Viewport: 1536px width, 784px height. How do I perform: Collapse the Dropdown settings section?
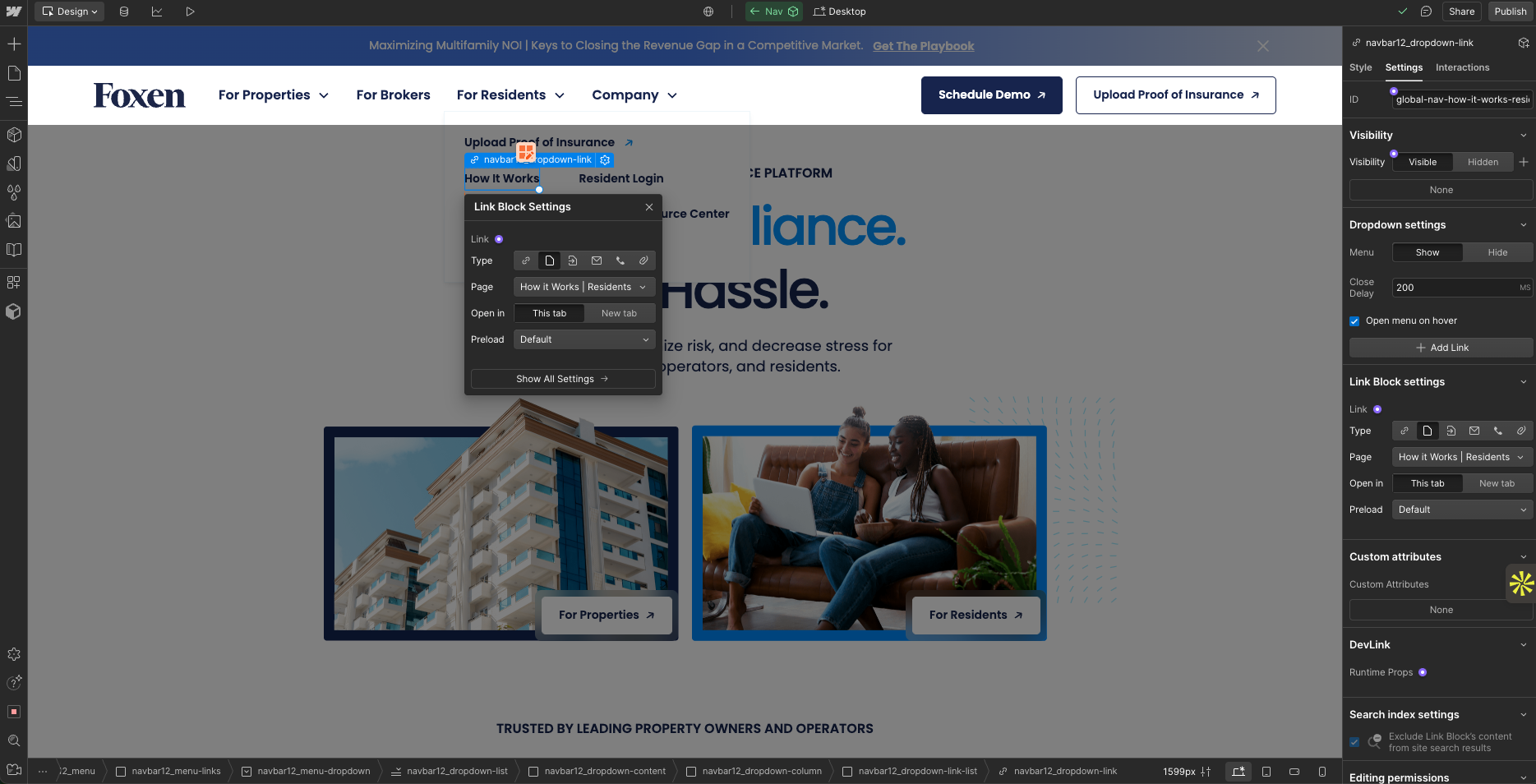(1523, 225)
